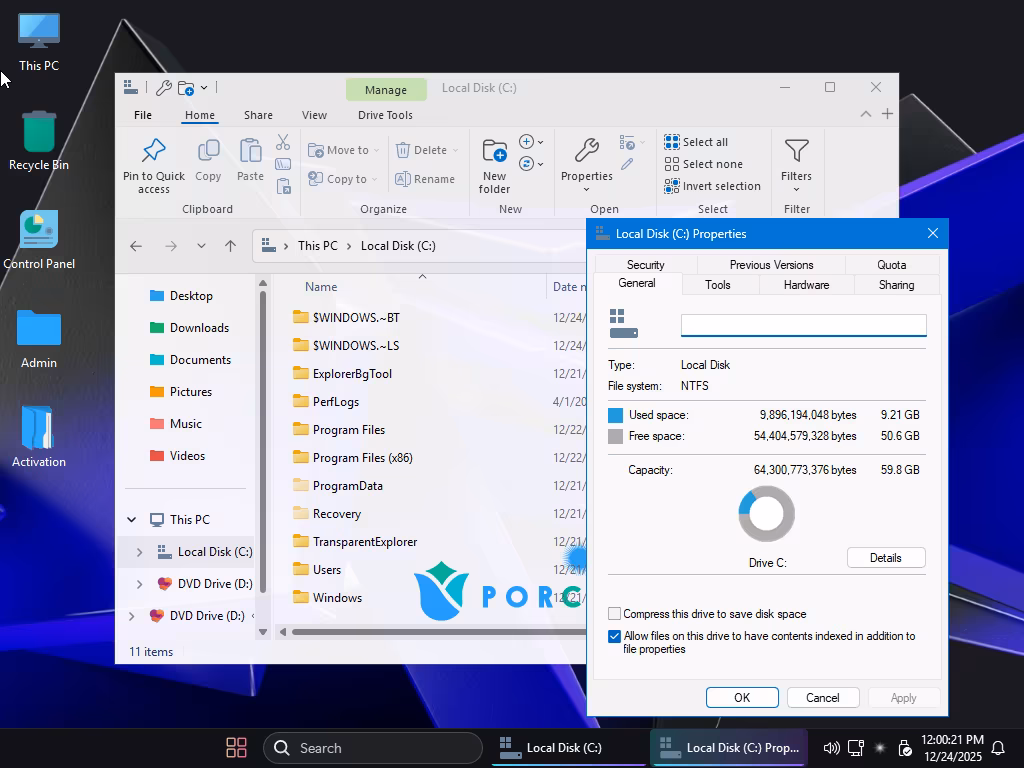Click the Paste icon in ribbon
This screenshot has height=768, width=1024.
pyautogui.click(x=250, y=151)
